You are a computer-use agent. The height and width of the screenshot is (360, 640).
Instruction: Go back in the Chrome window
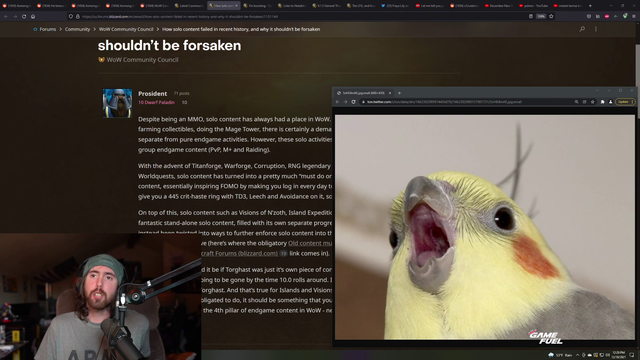338,102
